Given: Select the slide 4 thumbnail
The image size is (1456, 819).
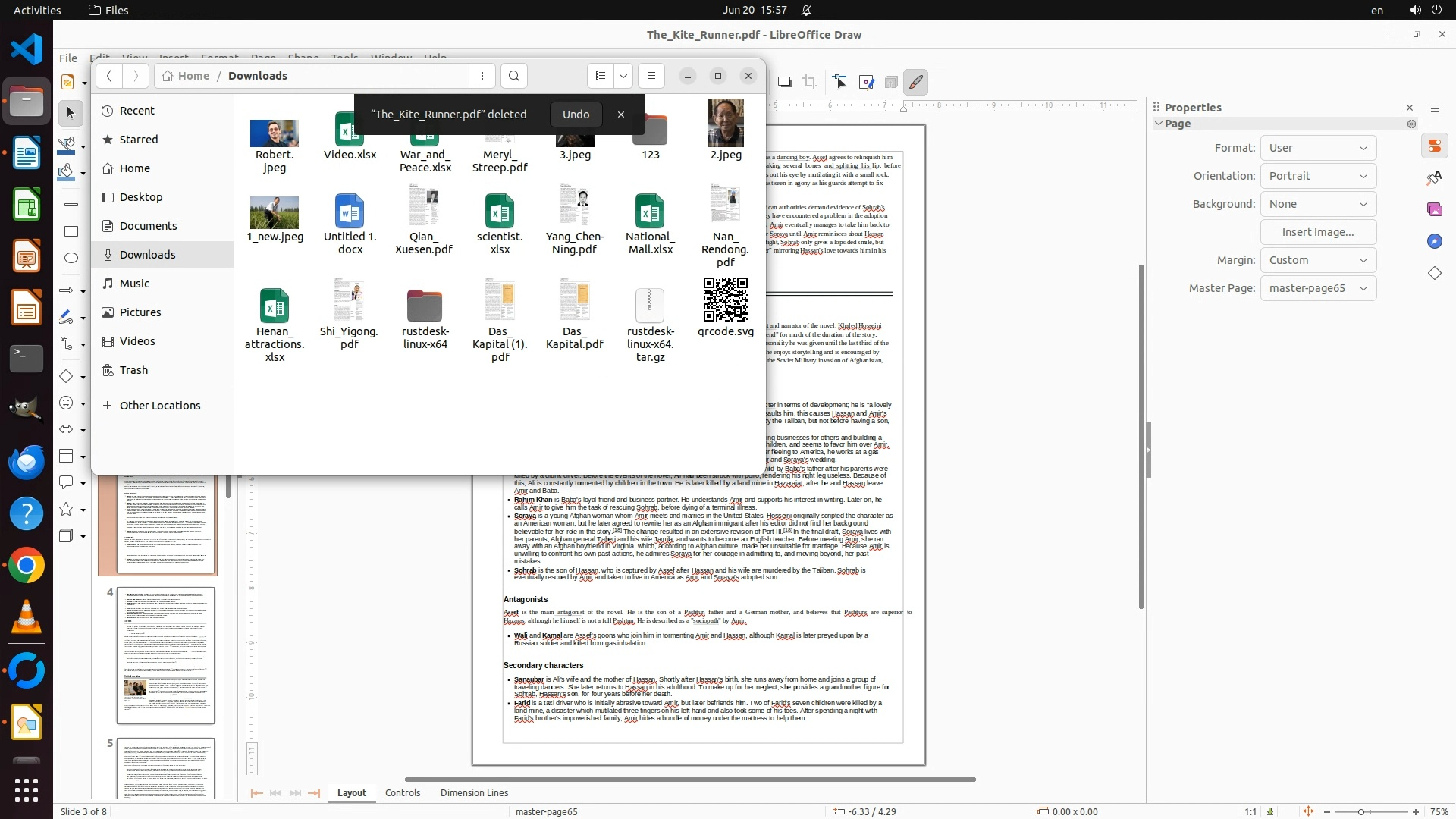Looking at the screenshot, I should click(165, 655).
